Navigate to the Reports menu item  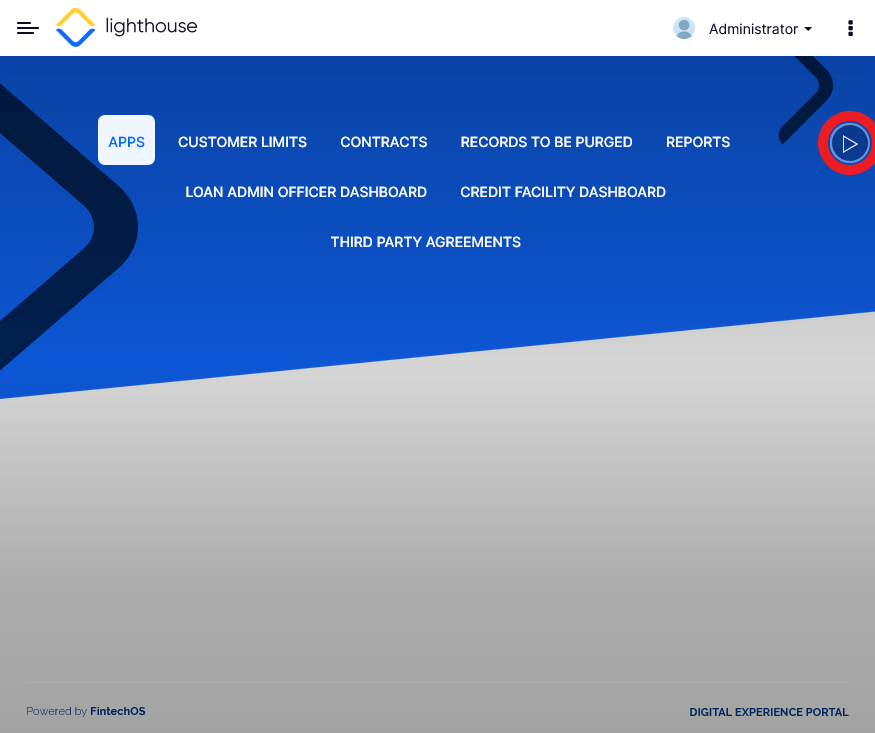point(697,142)
